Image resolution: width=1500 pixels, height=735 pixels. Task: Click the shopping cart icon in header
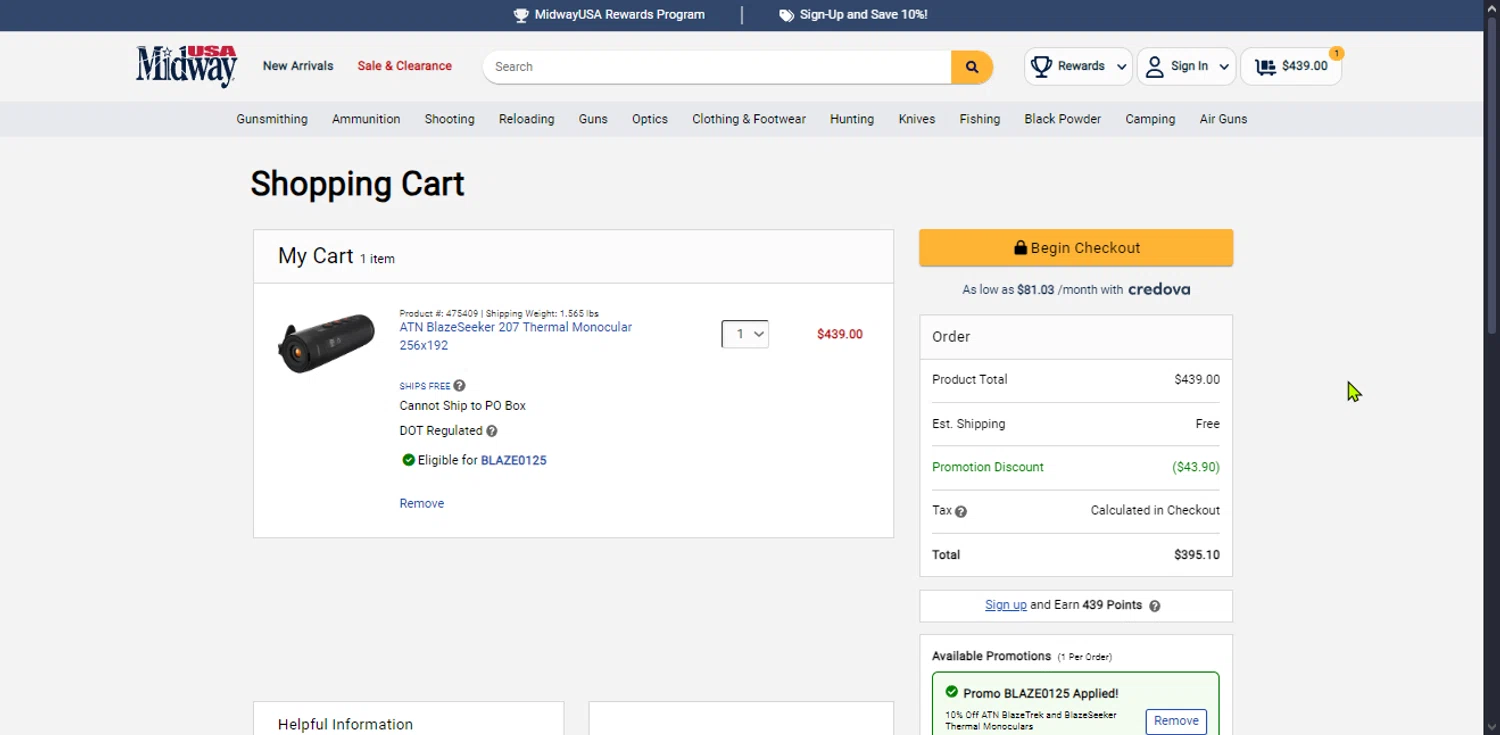pos(1266,67)
